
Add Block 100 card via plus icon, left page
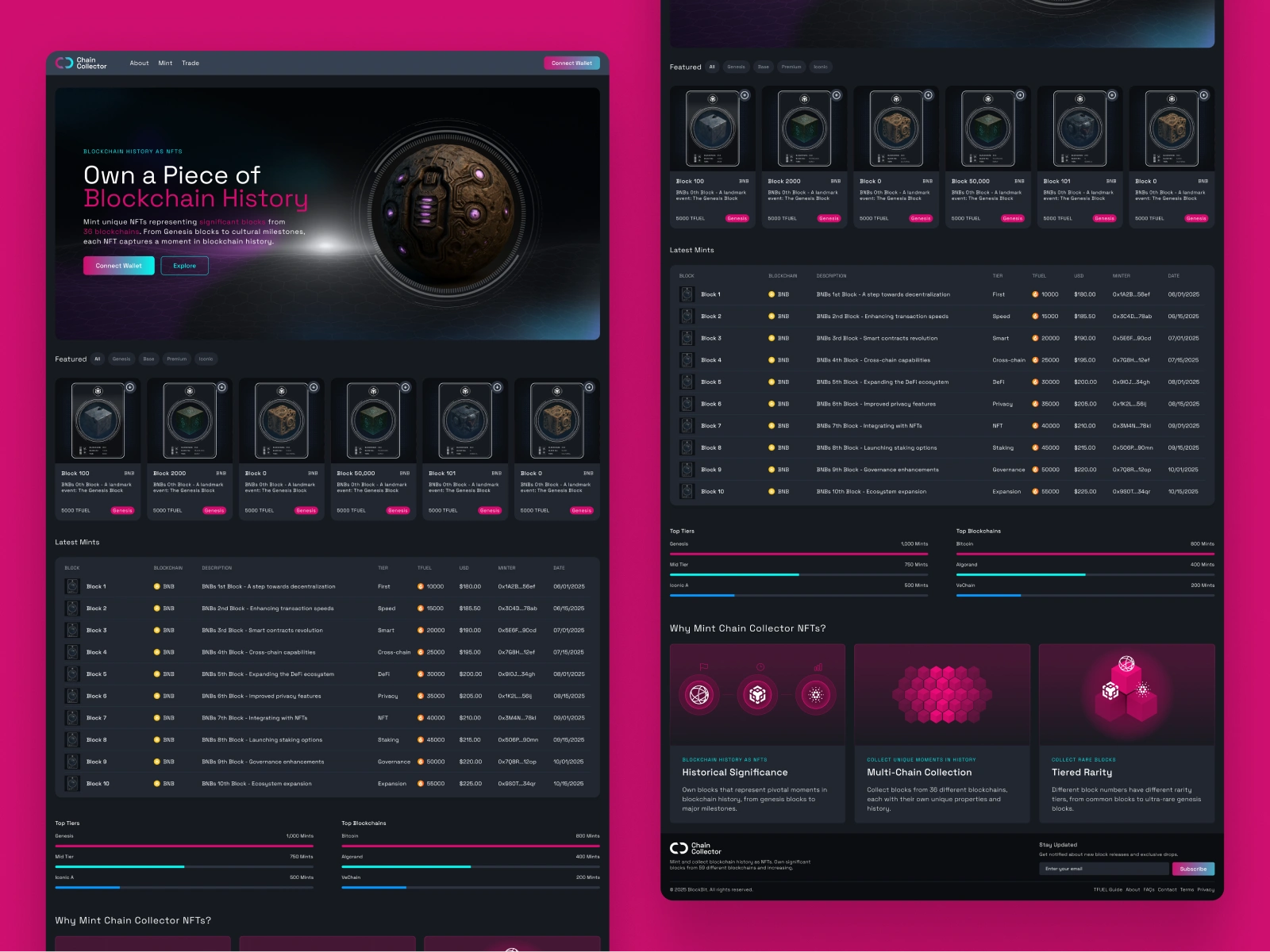130,387
